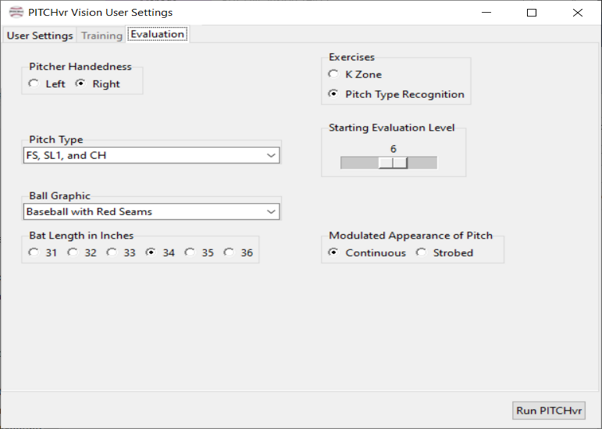602x429 pixels.
Task: Select Continuous pitch appearance
Action: [x=334, y=253]
